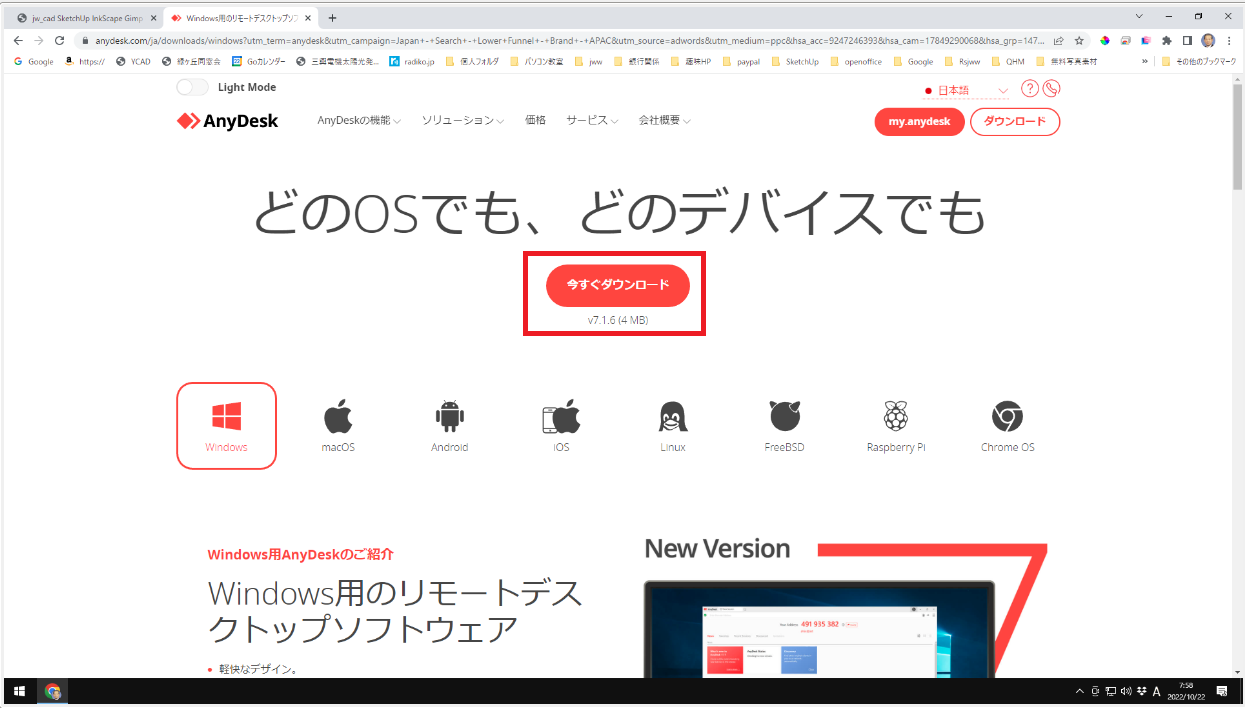1245x708 pixels.
Task: Toggle the Light Mode switch
Action: (x=192, y=87)
